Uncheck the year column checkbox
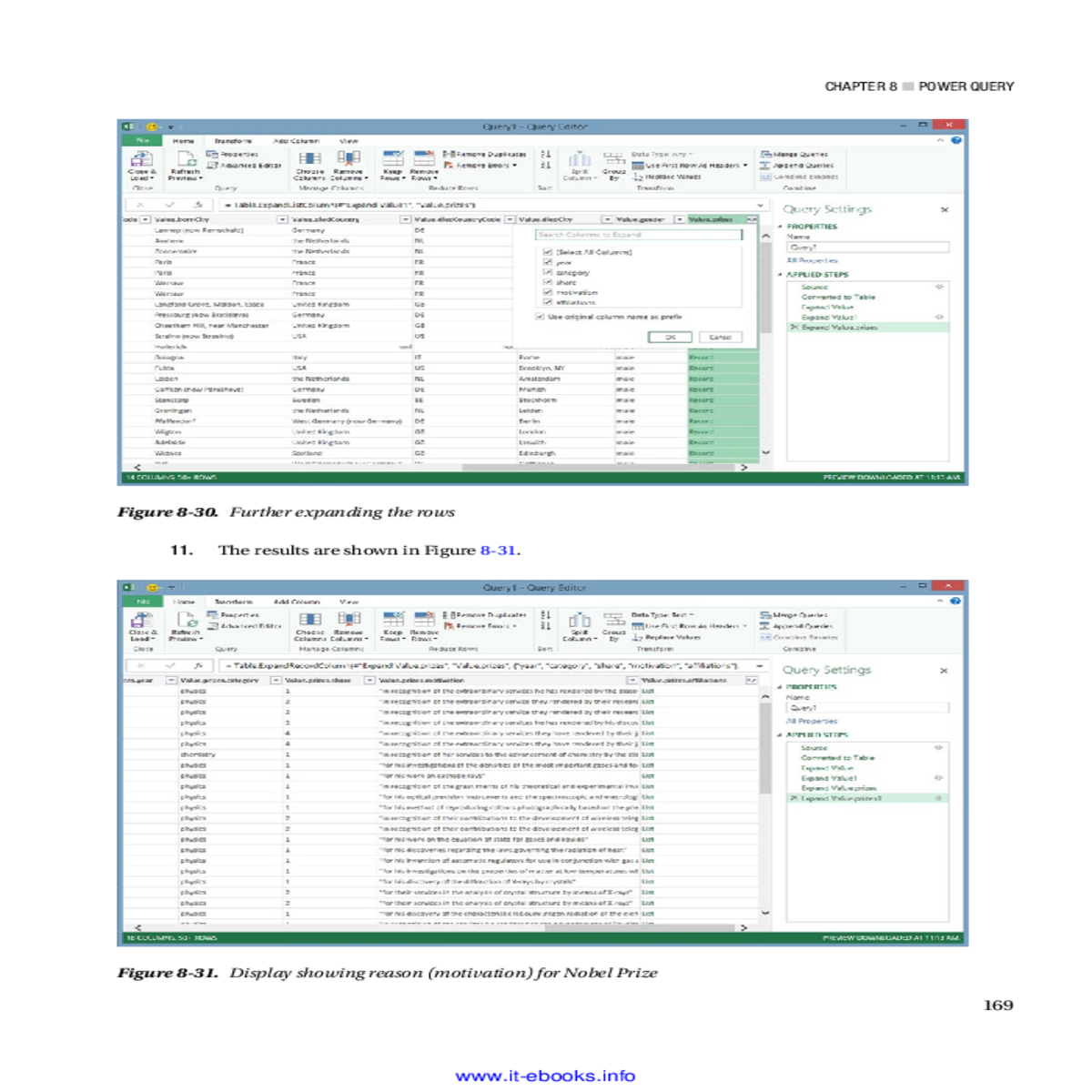 click(x=548, y=262)
